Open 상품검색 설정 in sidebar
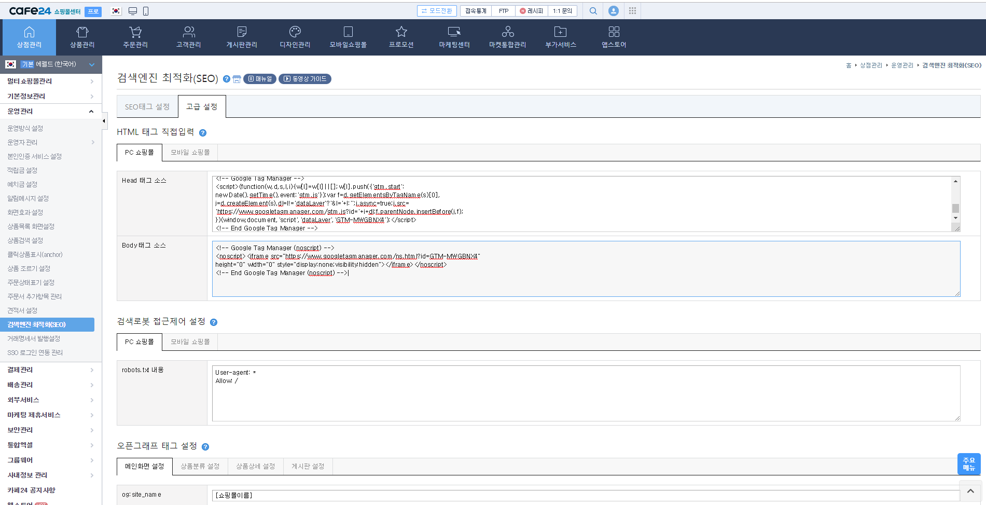The image size is (986, 505). (x=25, y=240)
